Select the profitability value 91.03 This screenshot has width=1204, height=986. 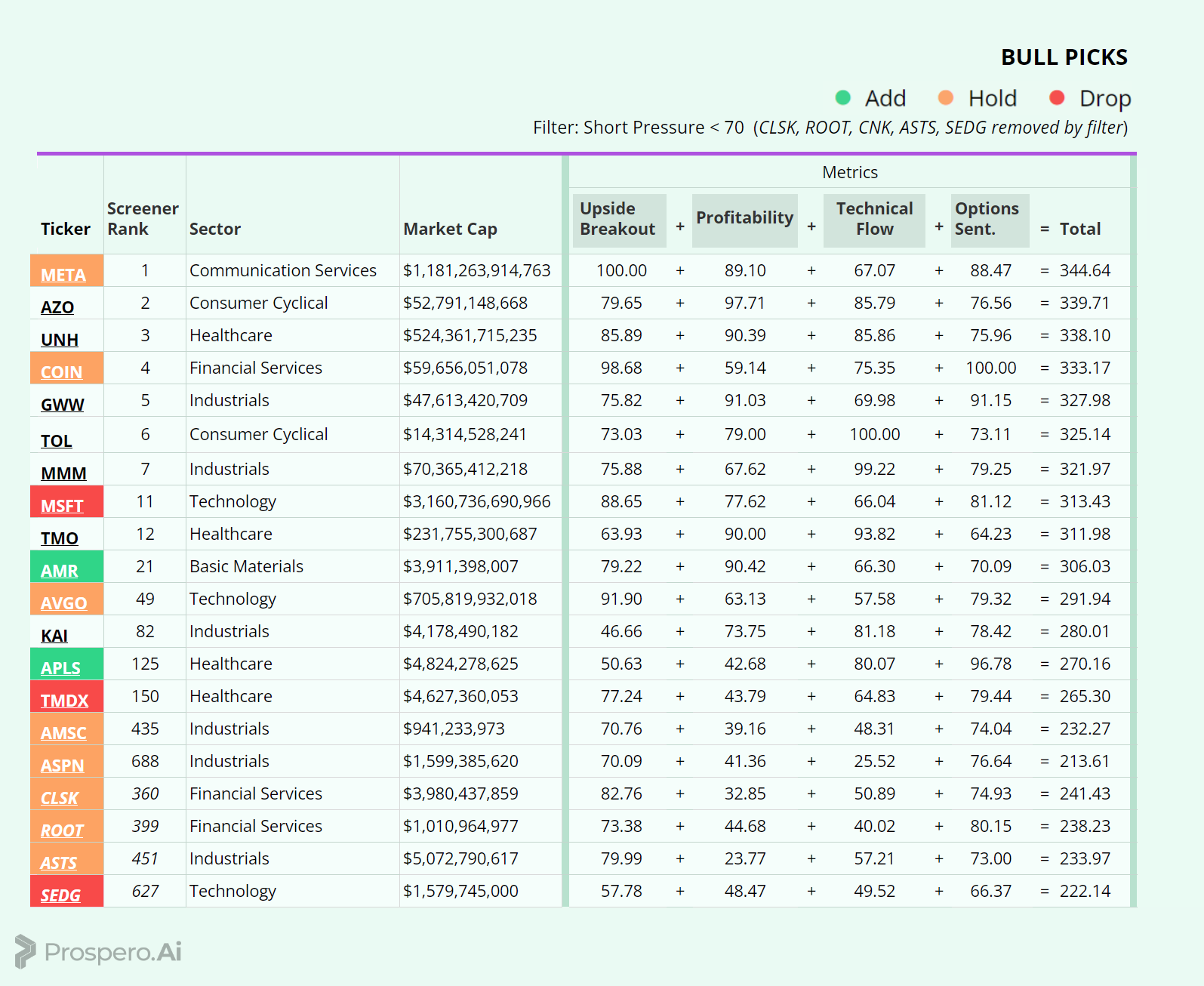point(745,400)
